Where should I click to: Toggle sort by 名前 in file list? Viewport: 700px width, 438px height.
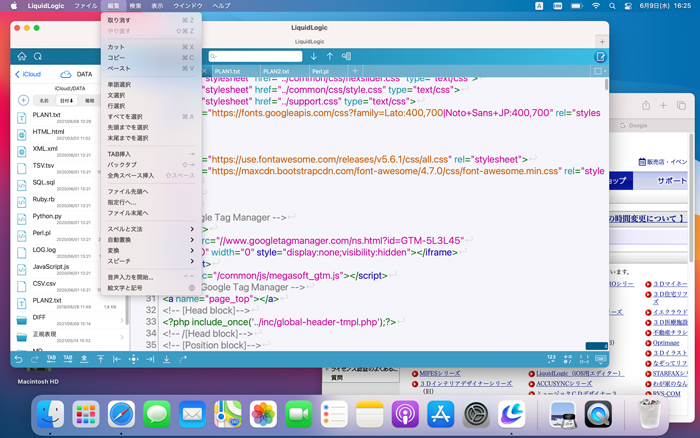[x=44, y=101]
